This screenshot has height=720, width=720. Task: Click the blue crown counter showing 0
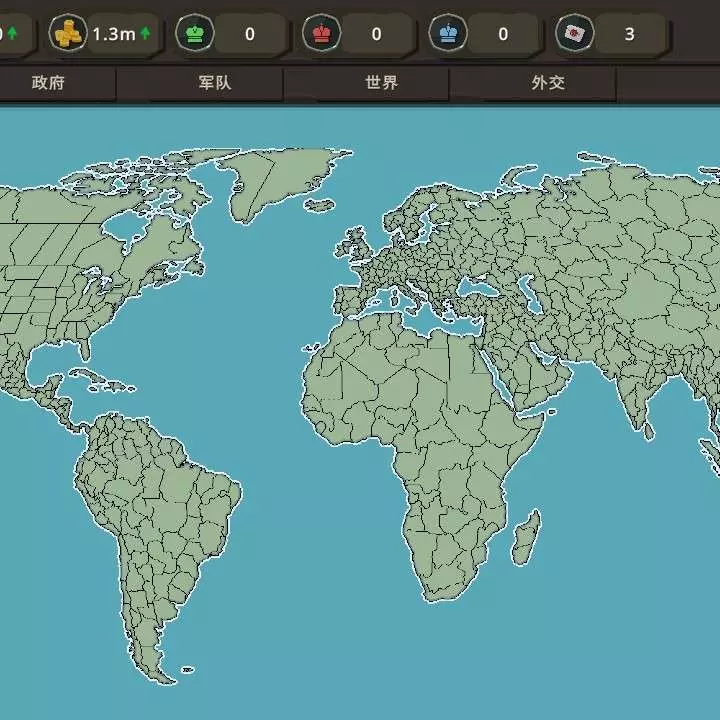[x=503, y=34]
